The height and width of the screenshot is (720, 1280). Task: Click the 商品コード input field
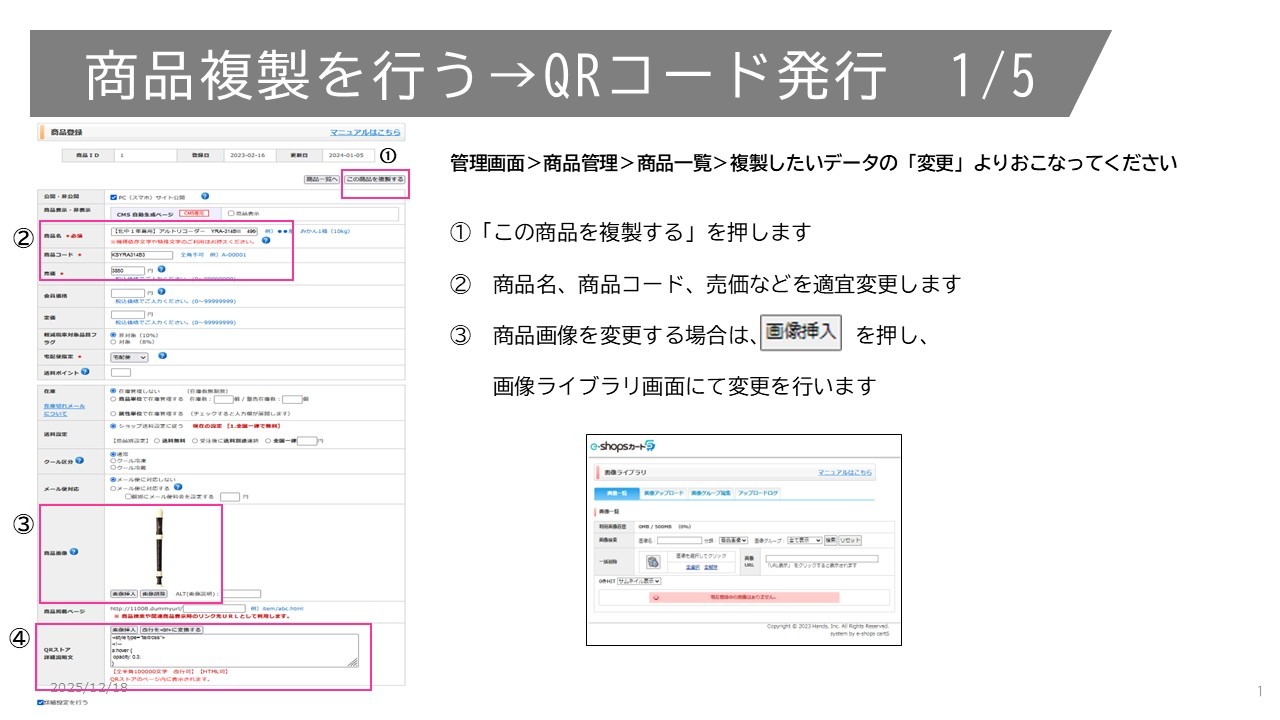click(x=141, y=254)
